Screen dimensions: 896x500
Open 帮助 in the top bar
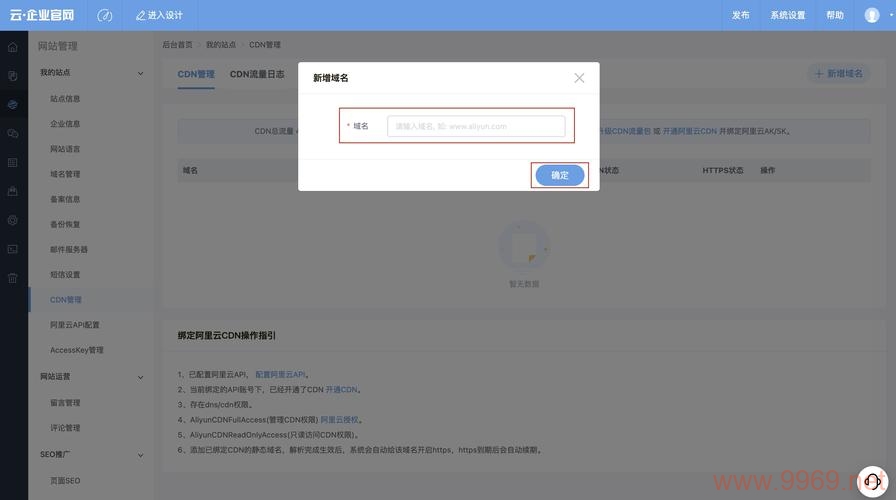tap(835, 15)
